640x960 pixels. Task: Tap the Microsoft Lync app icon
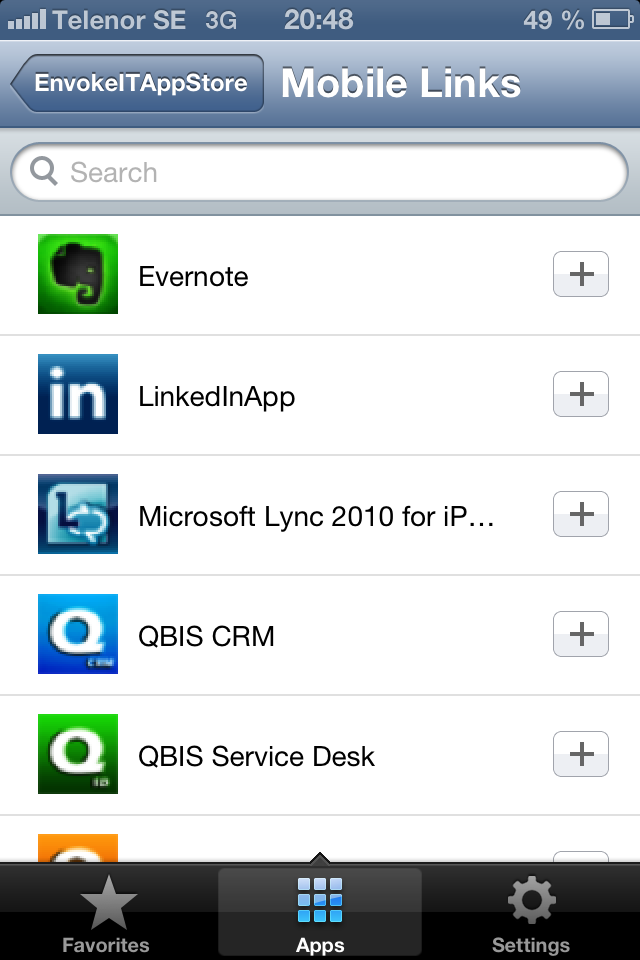(78, 514)
